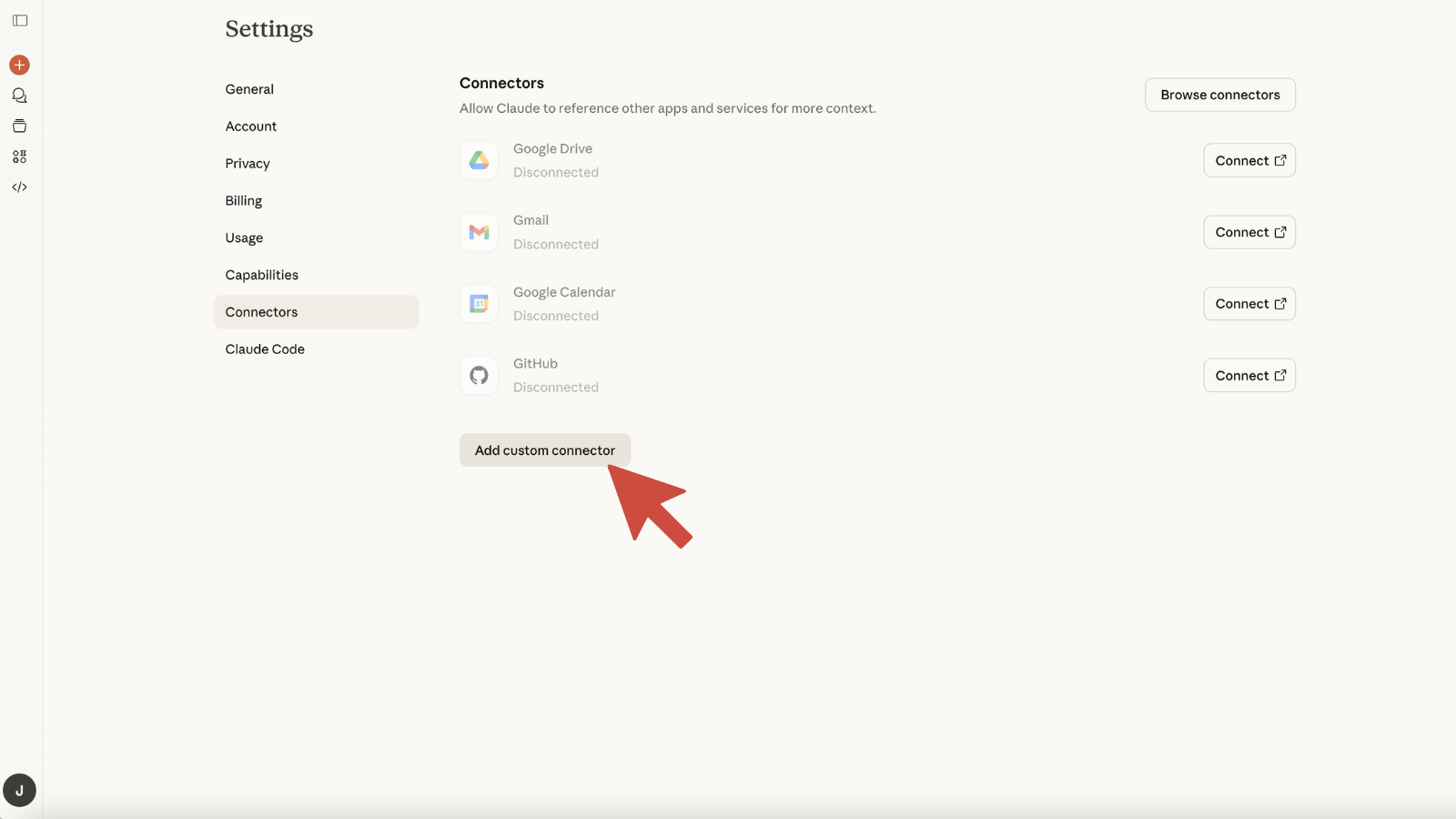The height and width of the screenshot is (819, 1456).
Task: Click the GitHub logo icon
Action: coord(479,375)
